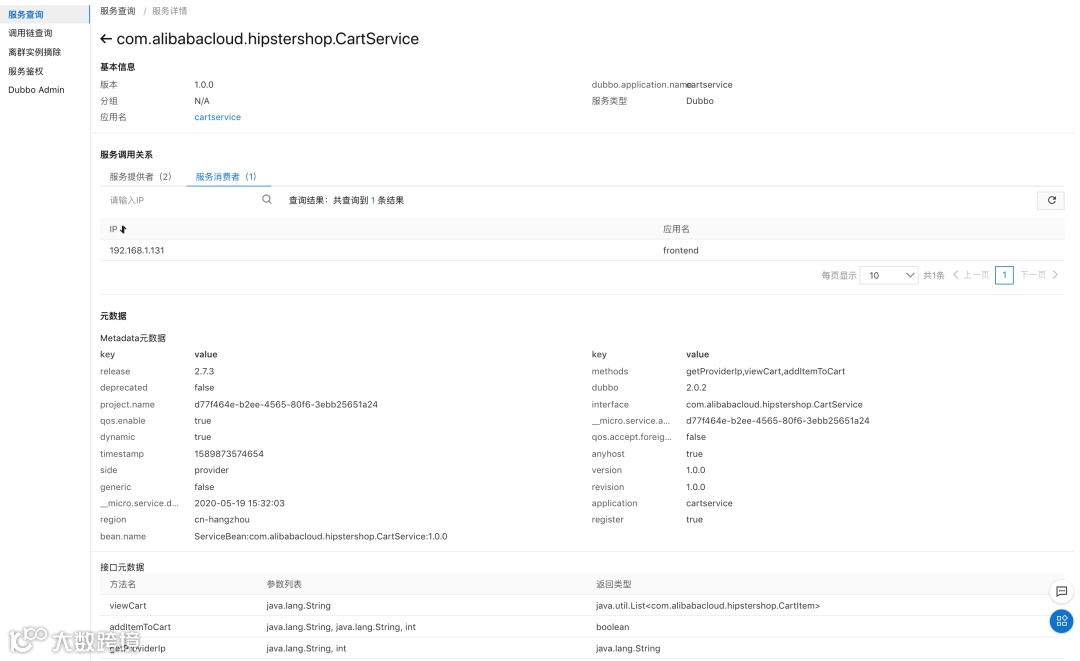Image resolution: width=1080 pixels, height=661 pixels.
Task: Click the frontend application name cell
Action: (x=681, y=251)
